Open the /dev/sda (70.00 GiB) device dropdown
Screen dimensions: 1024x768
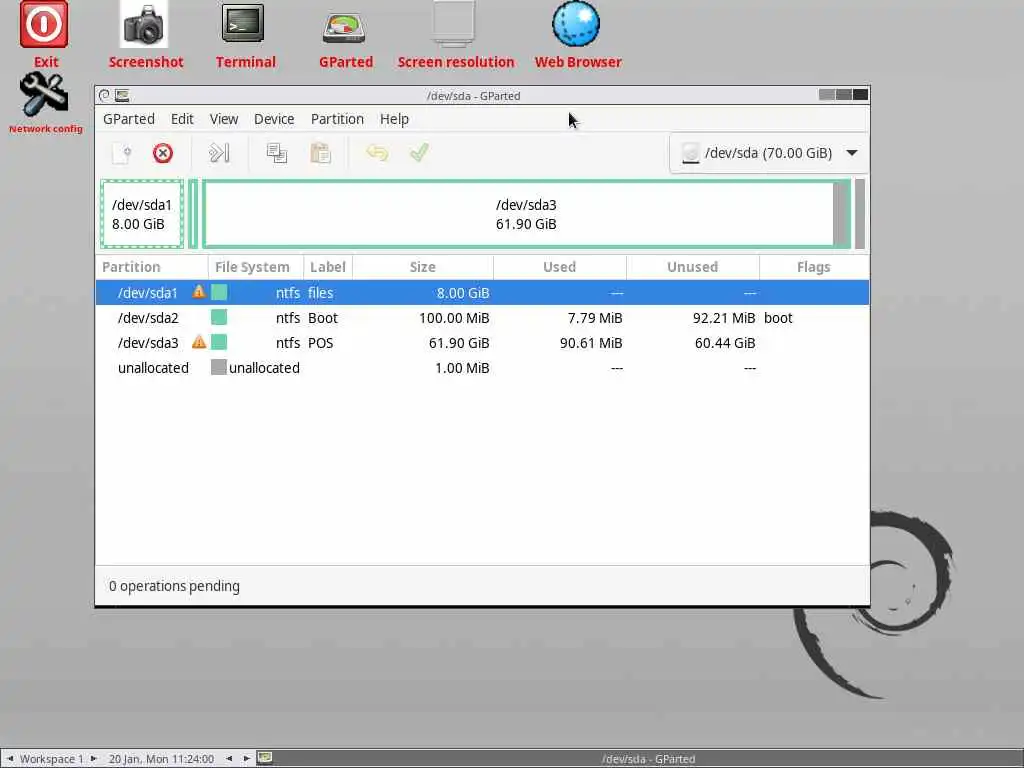coord(769,153)
